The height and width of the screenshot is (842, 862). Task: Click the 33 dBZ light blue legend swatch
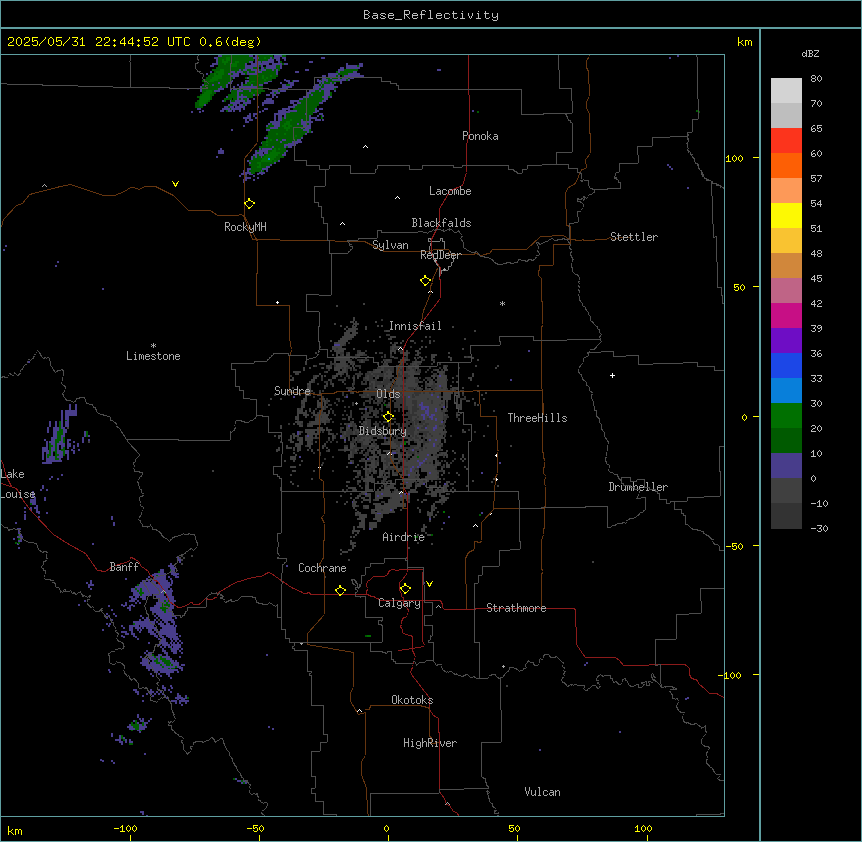click(786, 391)
